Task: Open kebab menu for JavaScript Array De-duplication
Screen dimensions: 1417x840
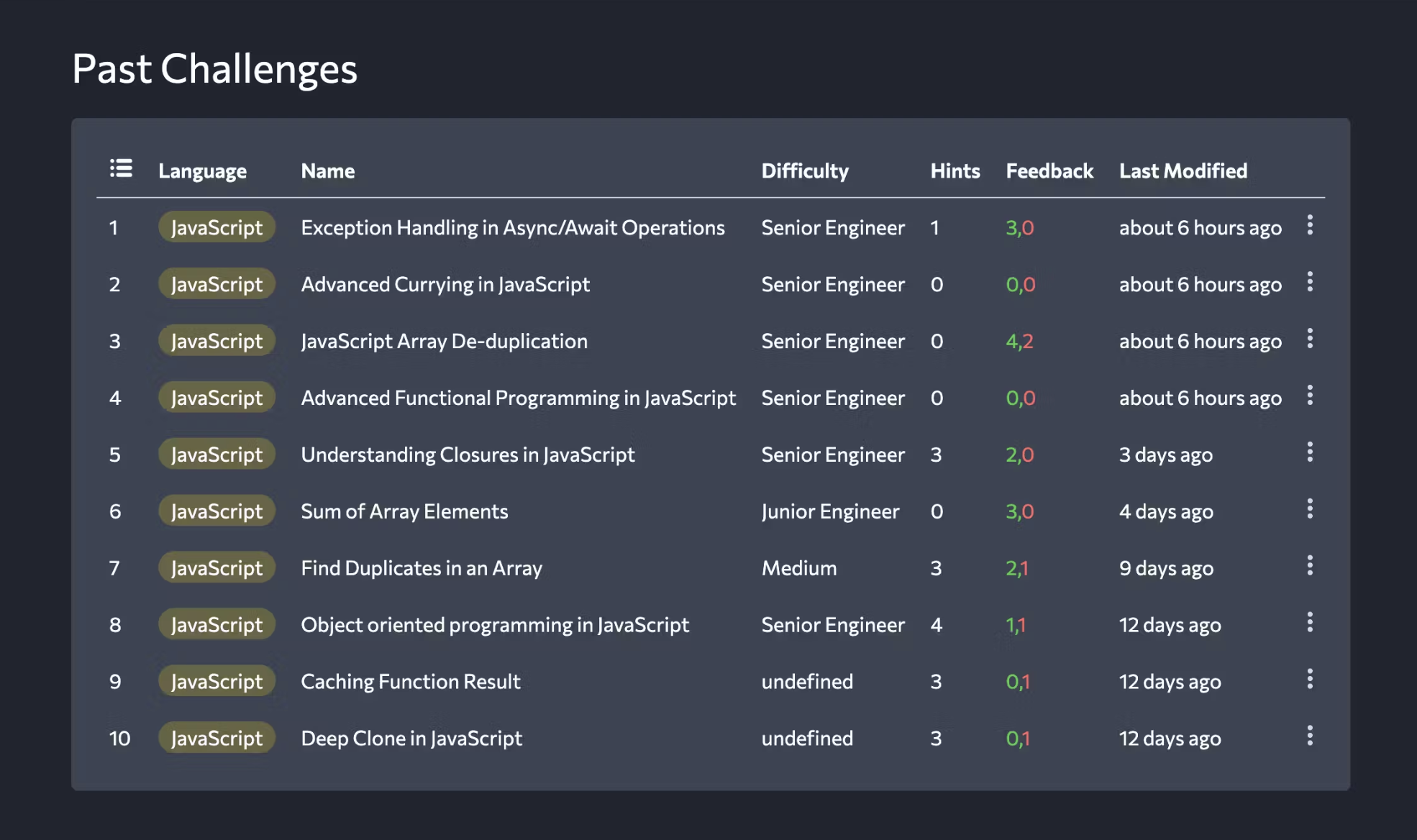Action: 1310,339
